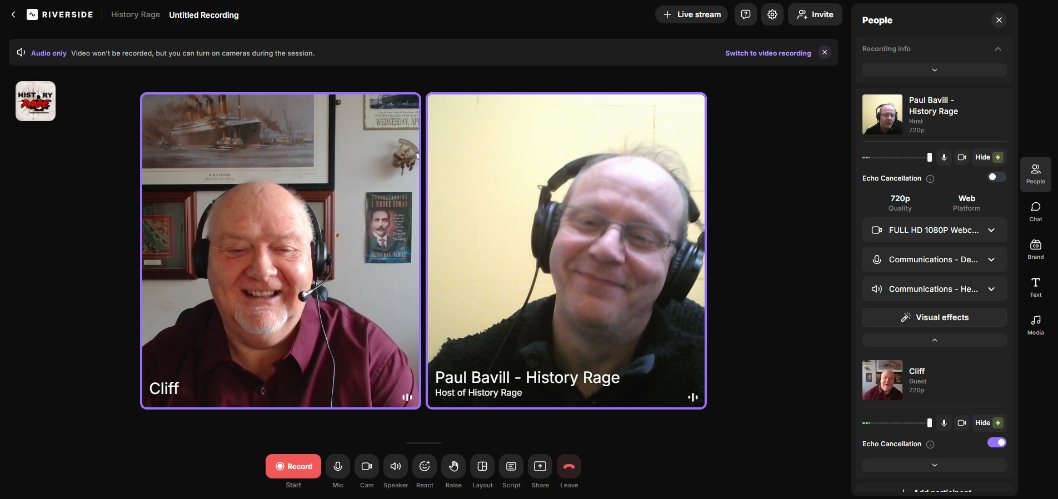The height and width of the screenshot is (499, 1058).
Task: Click audio level icon on Cliff's video tile
Action: pyautogui.click(x=407, y=397)
